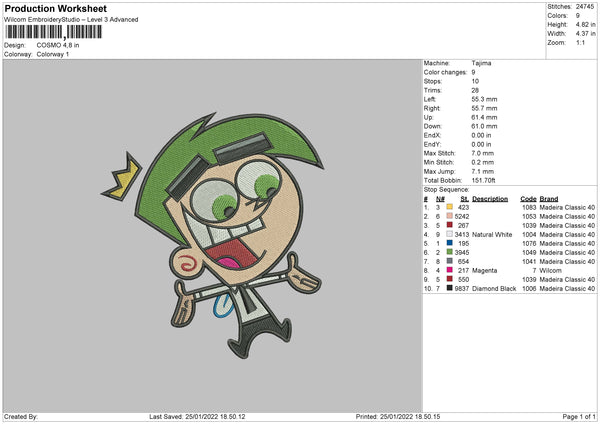Click the Machine value Tajima

click(x=481, y=62)
